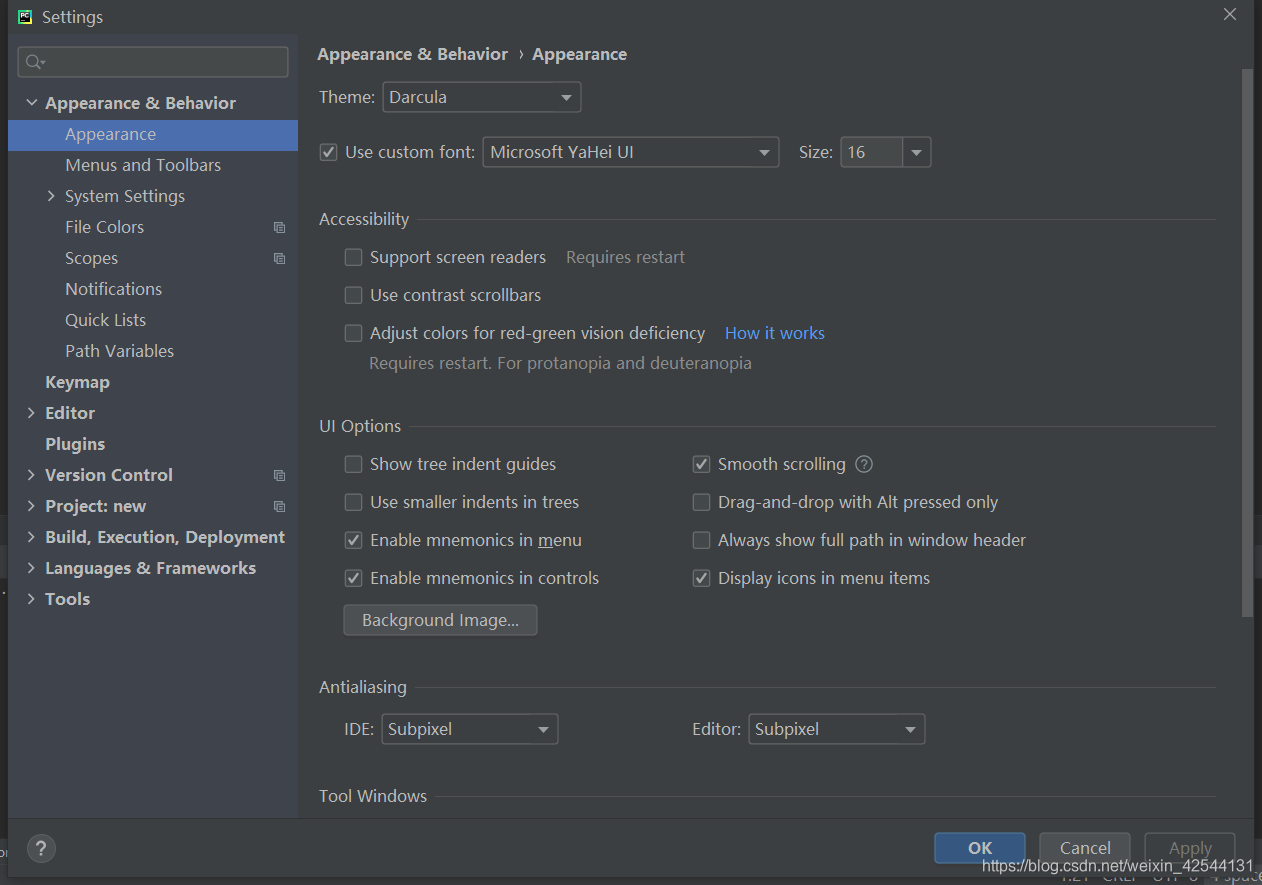Open the How it works link
1262x885 pixels.
point(775,333)
